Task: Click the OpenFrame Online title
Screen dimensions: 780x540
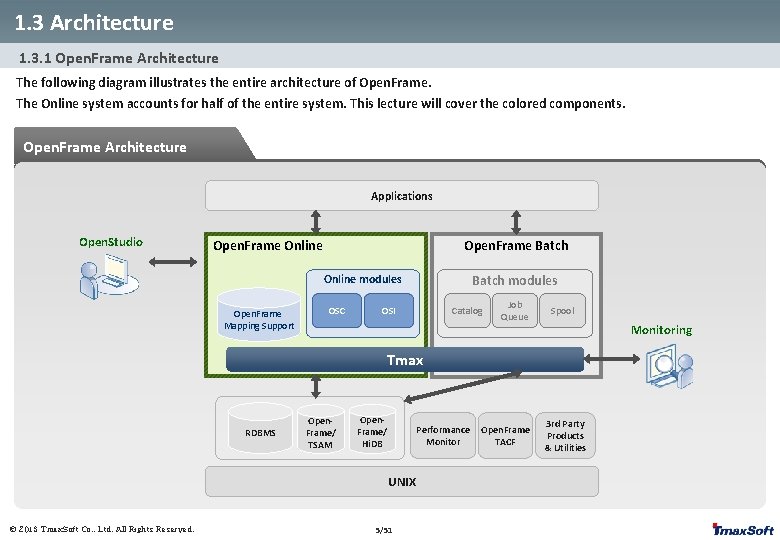Action: [268, 246]
